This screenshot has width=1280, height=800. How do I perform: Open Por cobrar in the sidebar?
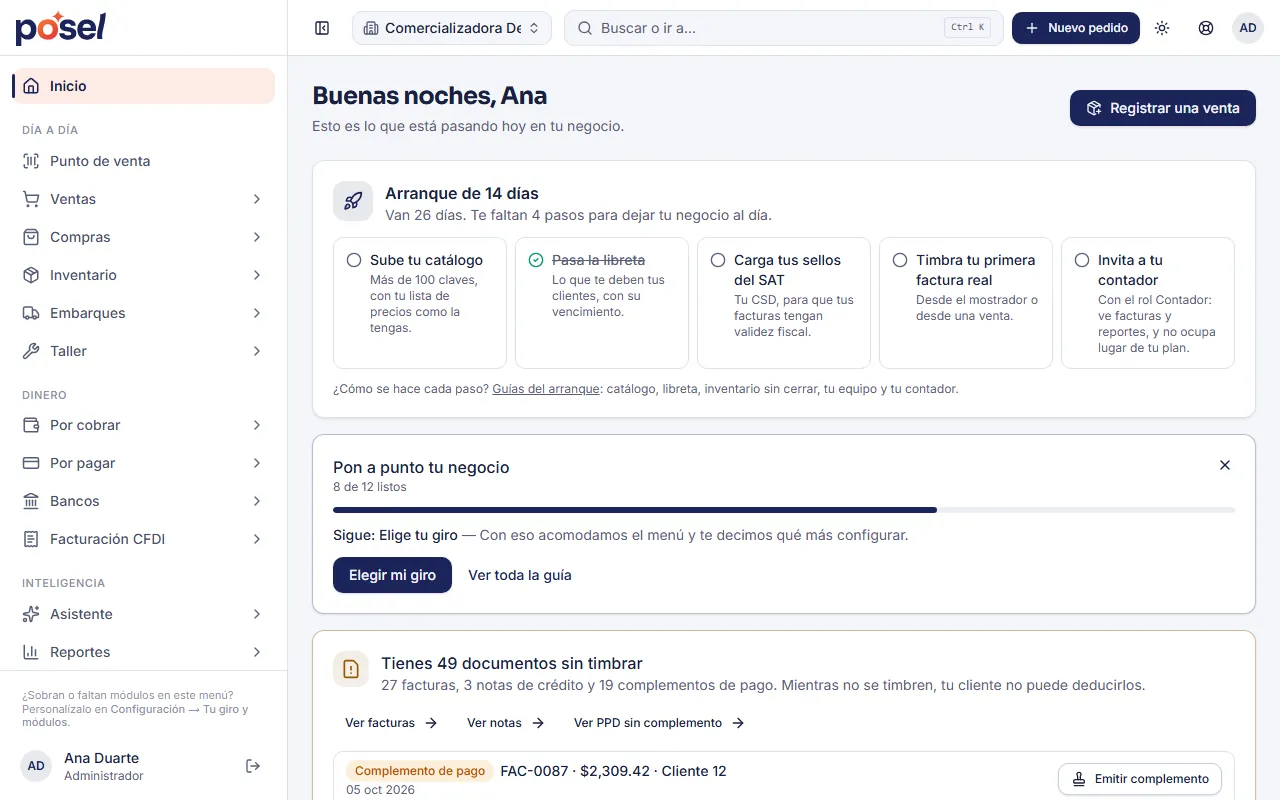tap(143, 425)
